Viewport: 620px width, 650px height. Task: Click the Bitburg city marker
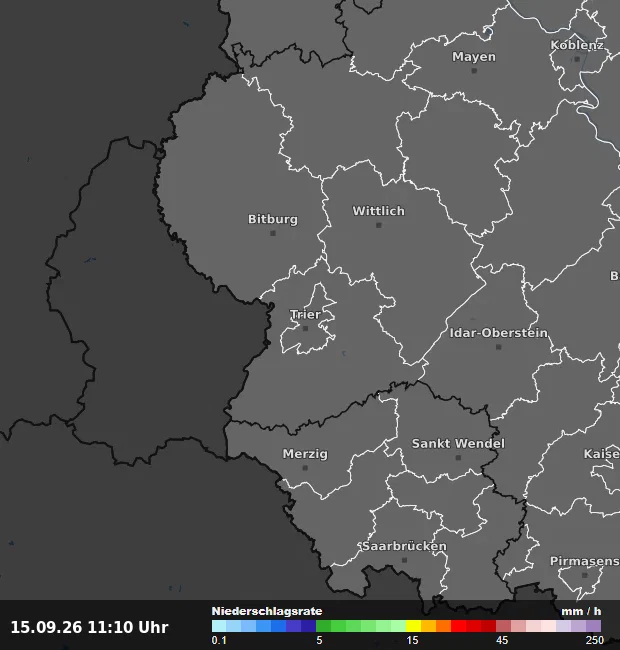[273, 233]
